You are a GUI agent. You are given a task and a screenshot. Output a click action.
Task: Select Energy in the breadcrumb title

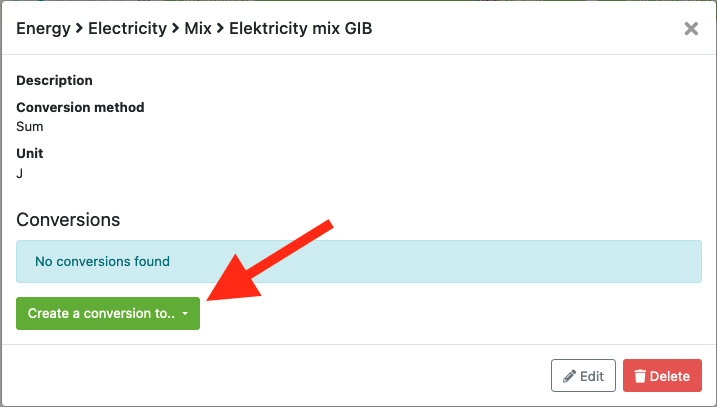43,29
